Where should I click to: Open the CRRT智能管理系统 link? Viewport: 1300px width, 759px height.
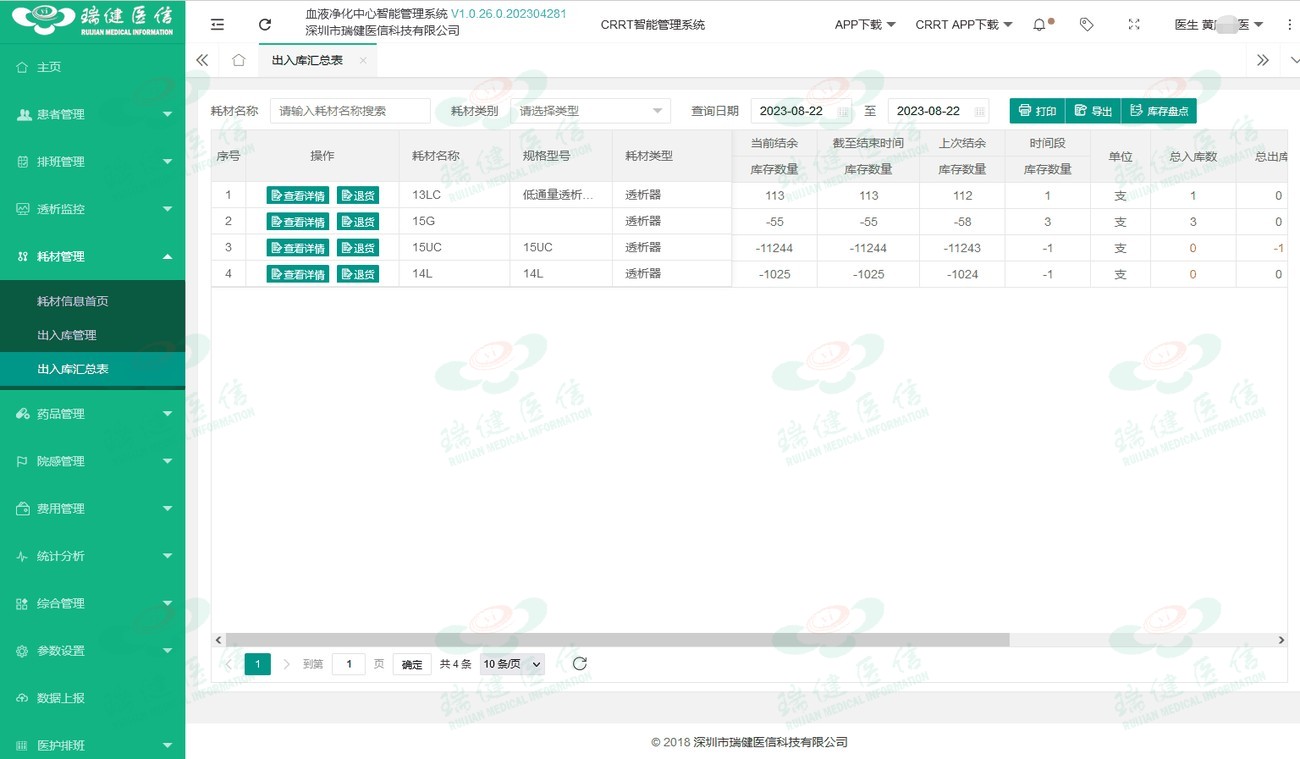653,25
